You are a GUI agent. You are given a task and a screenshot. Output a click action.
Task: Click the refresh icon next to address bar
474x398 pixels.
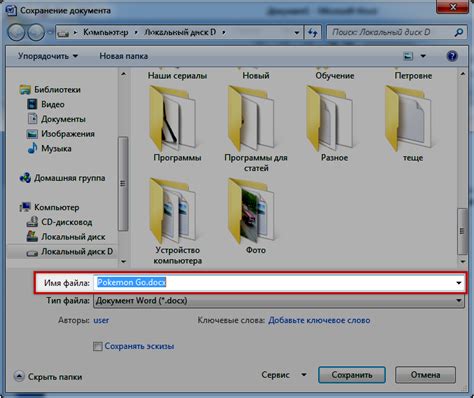pos(312,33)
